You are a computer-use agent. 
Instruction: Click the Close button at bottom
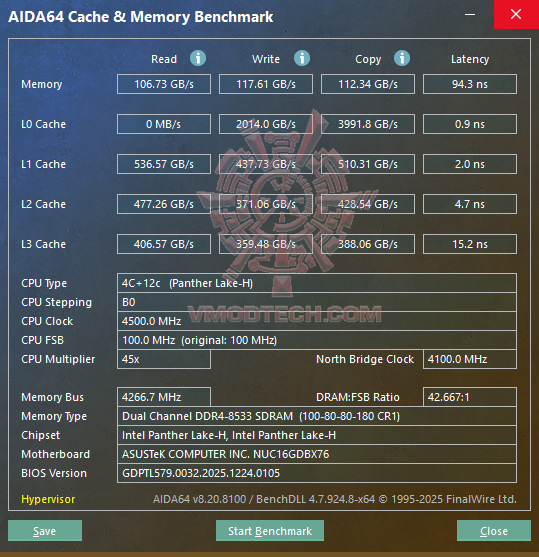[x=494, y=531]
